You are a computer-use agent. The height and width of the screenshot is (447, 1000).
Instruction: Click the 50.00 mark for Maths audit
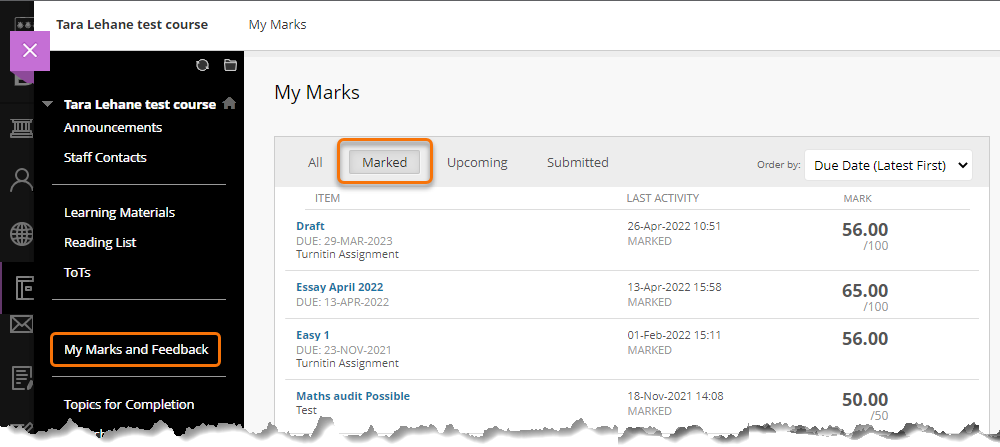pos(865,400)
